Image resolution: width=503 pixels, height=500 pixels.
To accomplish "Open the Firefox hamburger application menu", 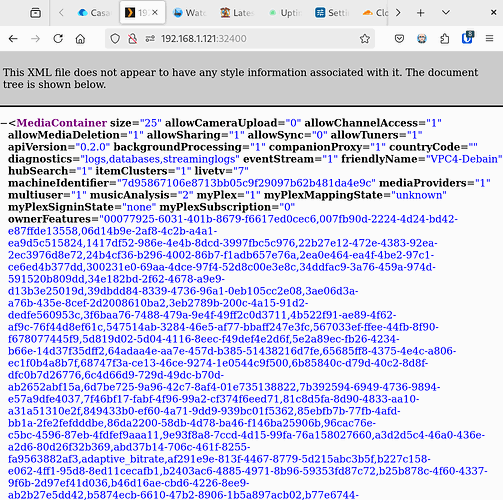I will 489,39.
